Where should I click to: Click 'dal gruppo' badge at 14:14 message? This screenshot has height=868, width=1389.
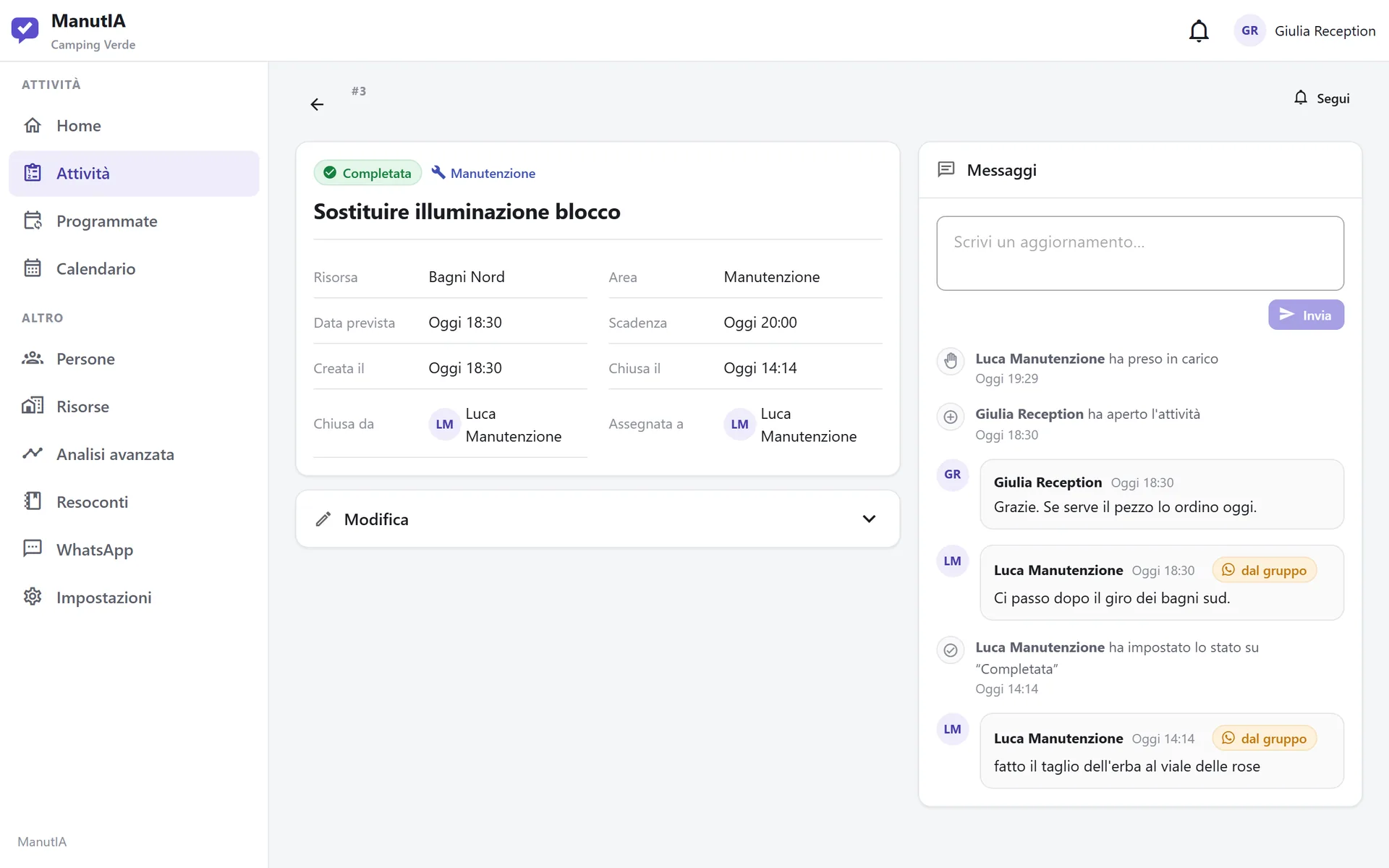pyautogui.click(x=1264, y=739)
